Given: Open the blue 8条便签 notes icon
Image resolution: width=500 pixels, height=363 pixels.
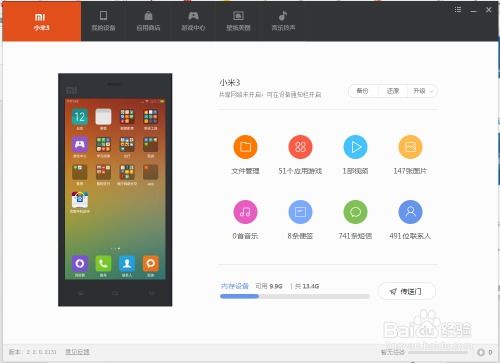Looking at the screenshot, I should pos(300,212).
